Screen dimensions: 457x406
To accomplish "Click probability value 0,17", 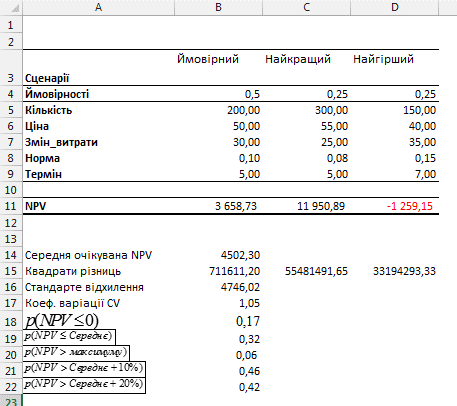I will [x=248, y=321].
